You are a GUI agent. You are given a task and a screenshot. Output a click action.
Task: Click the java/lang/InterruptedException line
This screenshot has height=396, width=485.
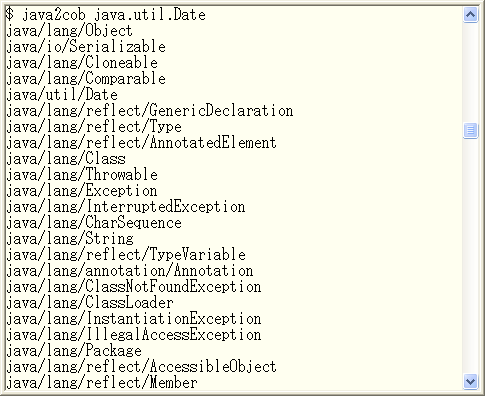(x=126, y=207)
